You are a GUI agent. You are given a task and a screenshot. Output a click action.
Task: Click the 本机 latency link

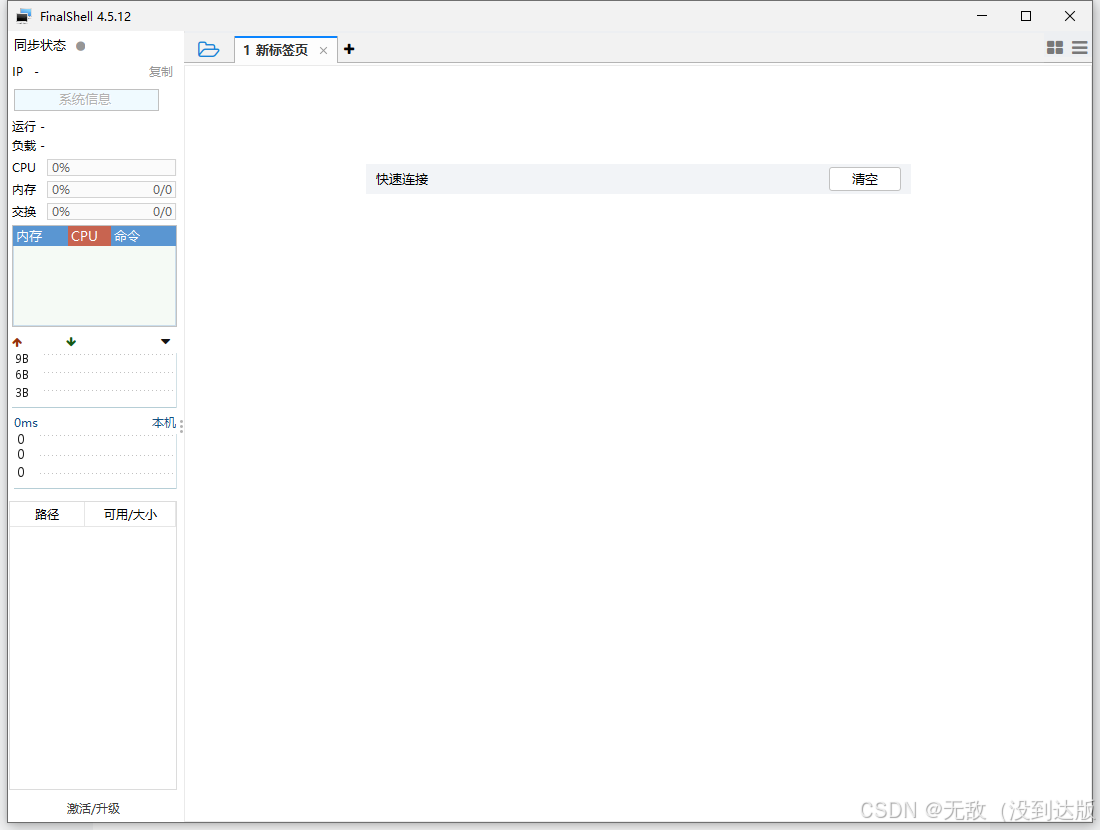163,423
